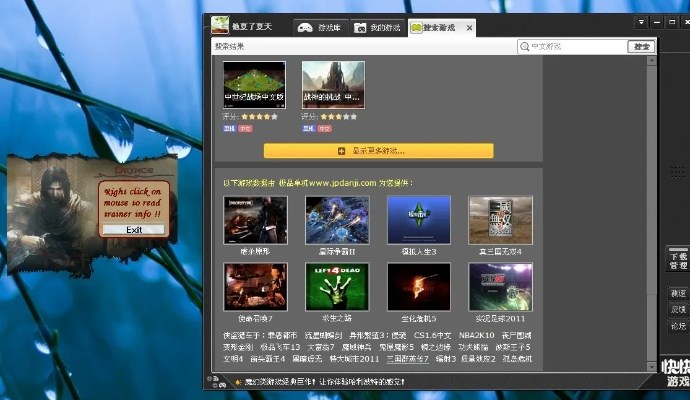Screen dimensions: 690x400
Task: Click the 辐射3 game link
Action: 446,359
